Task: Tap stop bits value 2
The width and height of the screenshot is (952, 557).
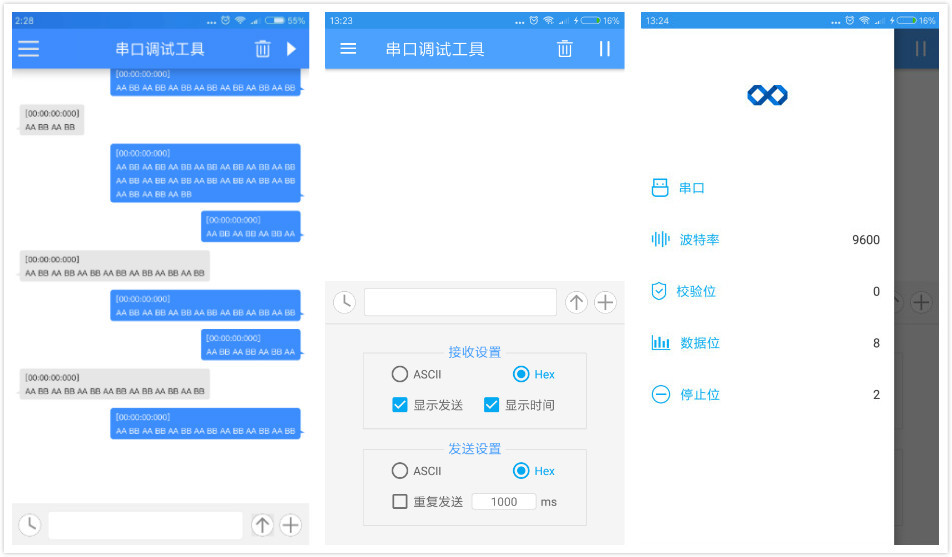Action: [x=876, y=394]
